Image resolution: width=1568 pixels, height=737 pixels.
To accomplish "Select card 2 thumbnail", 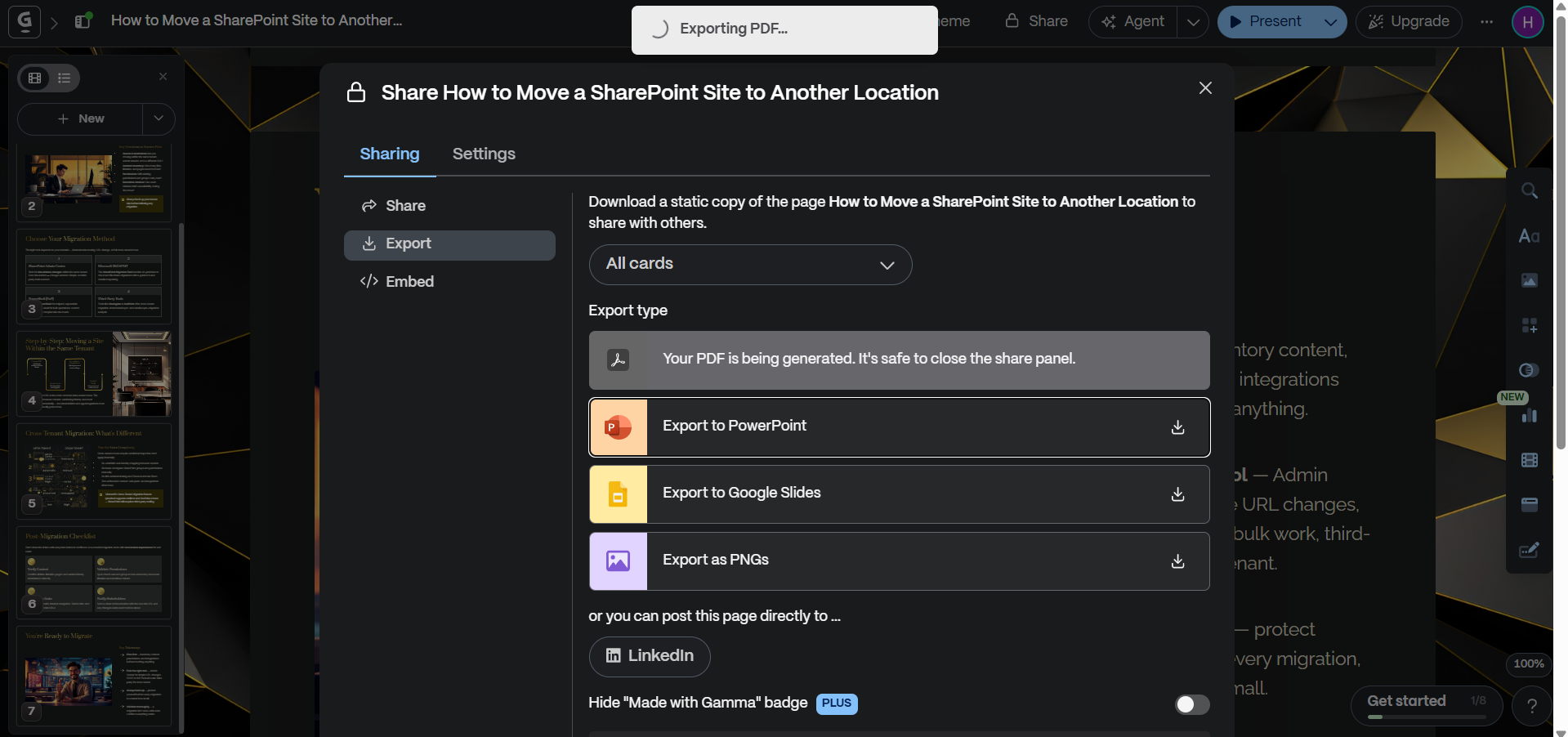I will 94,181.
